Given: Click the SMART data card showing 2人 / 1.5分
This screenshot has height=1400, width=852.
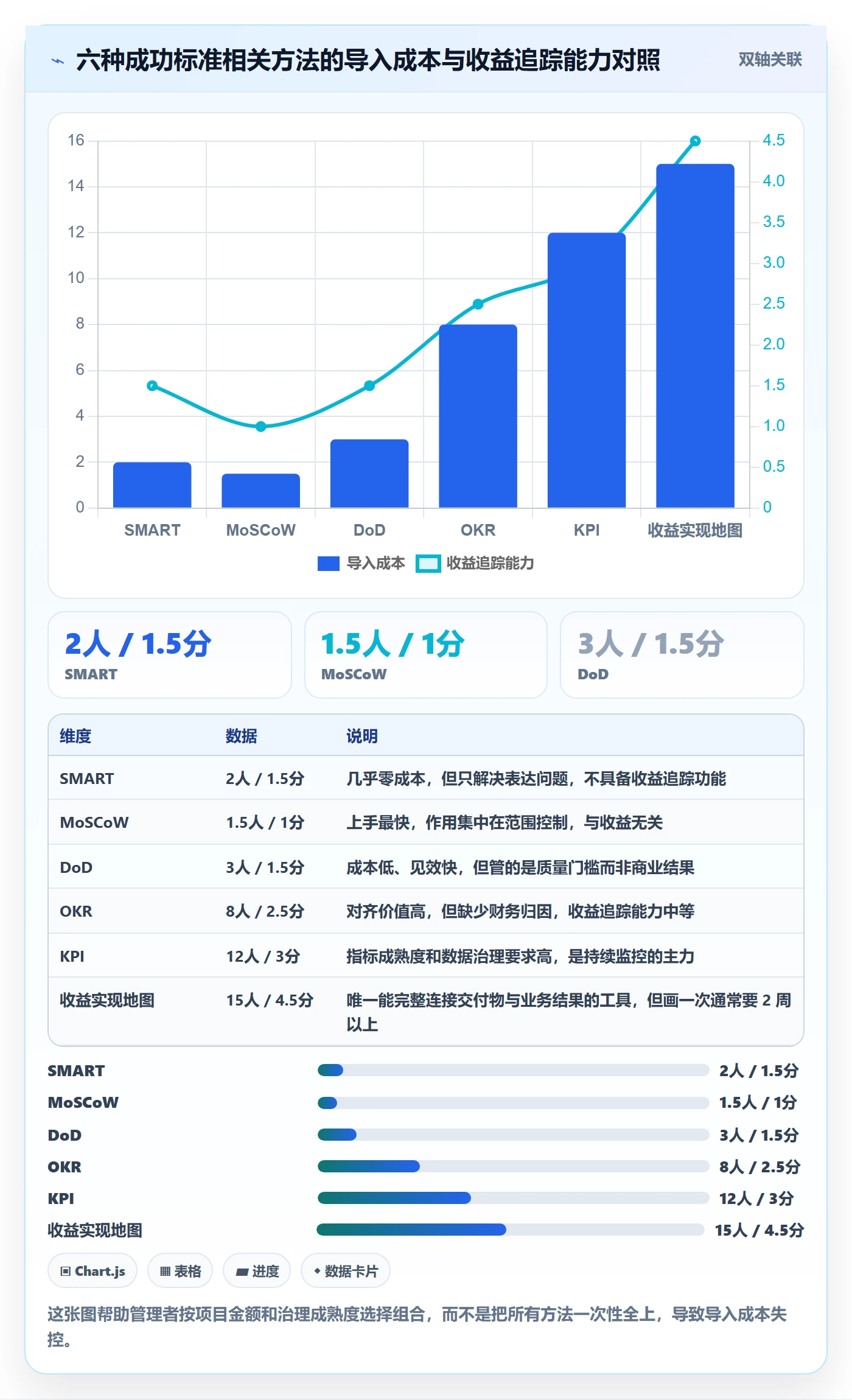Looking at the screenshot, I should pos(170,655).
